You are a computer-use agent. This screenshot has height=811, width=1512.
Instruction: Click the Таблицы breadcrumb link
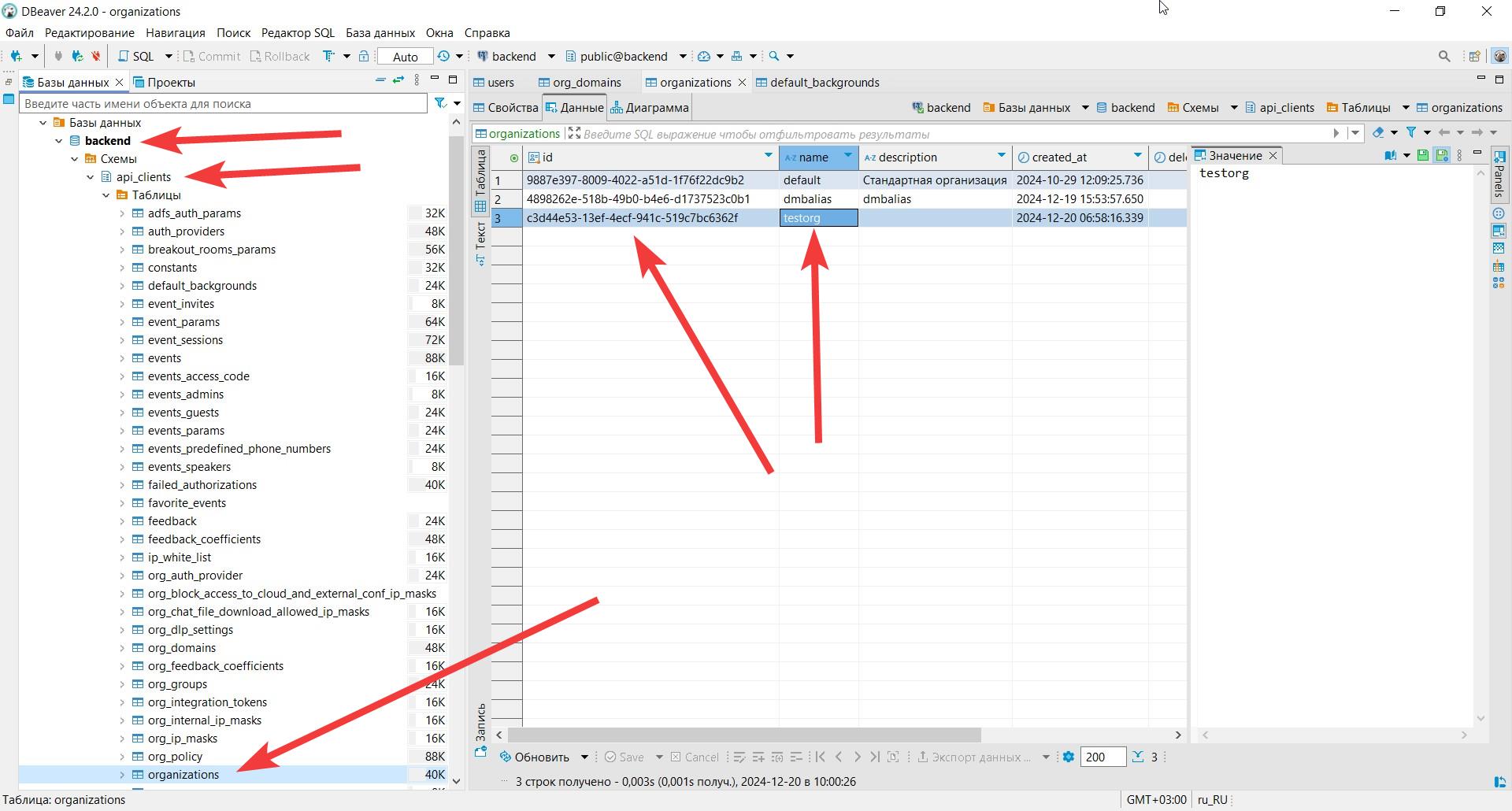click(x=1358, y=107)
